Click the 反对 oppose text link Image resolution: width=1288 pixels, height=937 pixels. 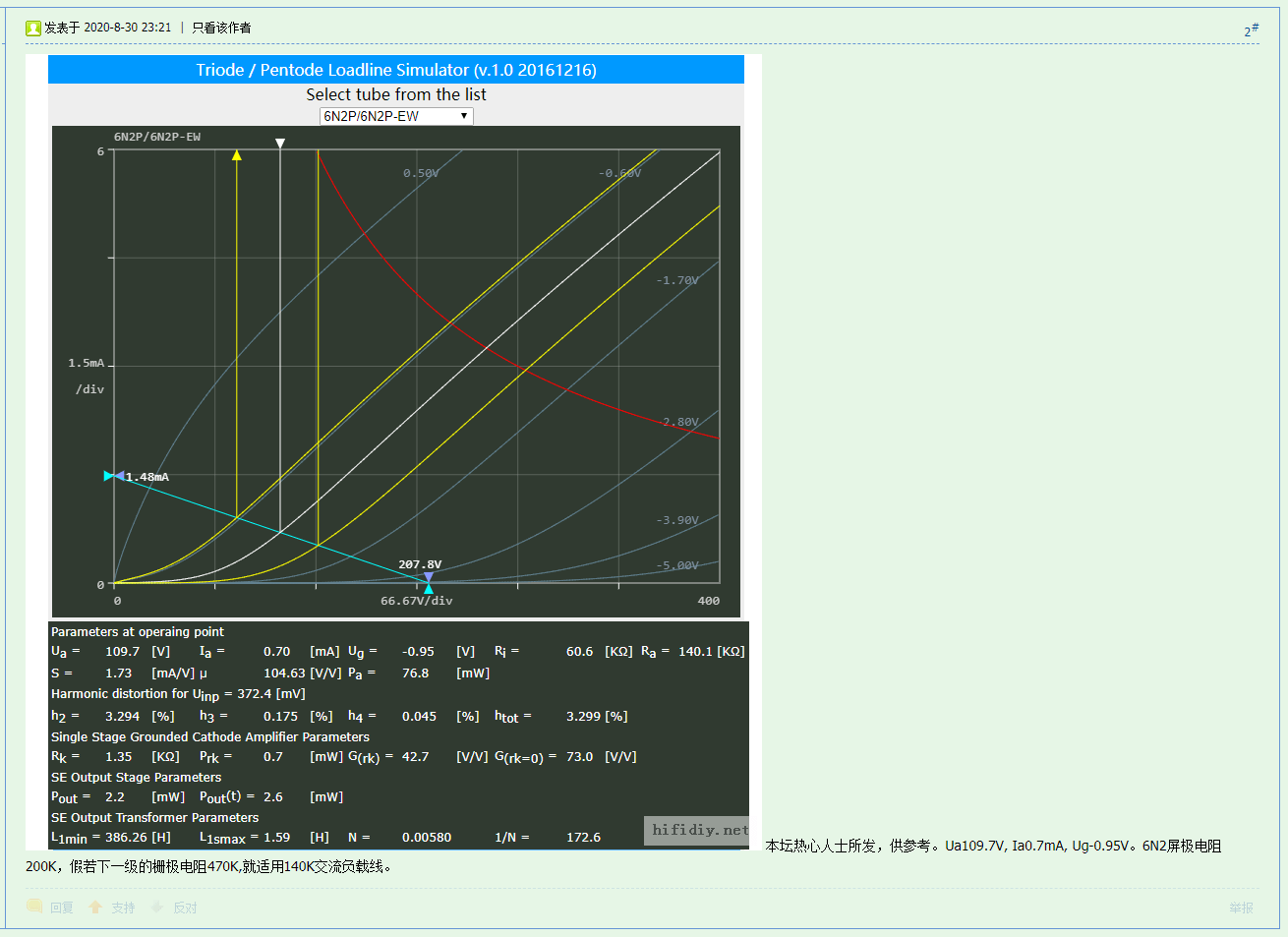(x=185, y=908)
